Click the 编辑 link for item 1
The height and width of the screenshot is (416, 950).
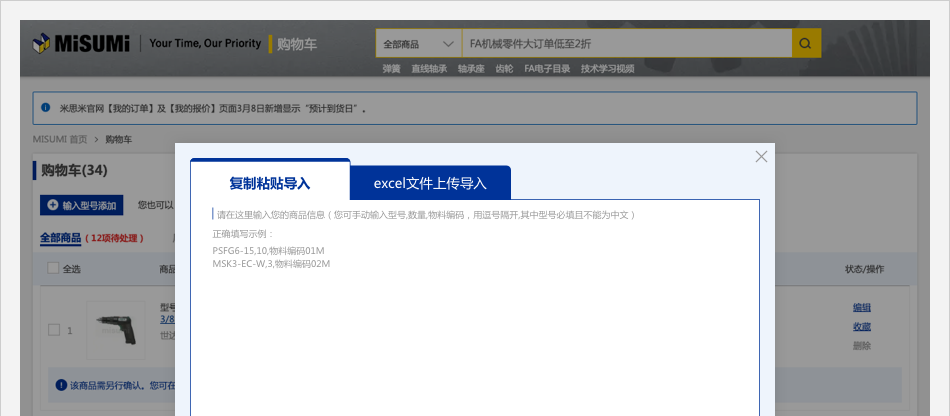[x=861, y=307]
